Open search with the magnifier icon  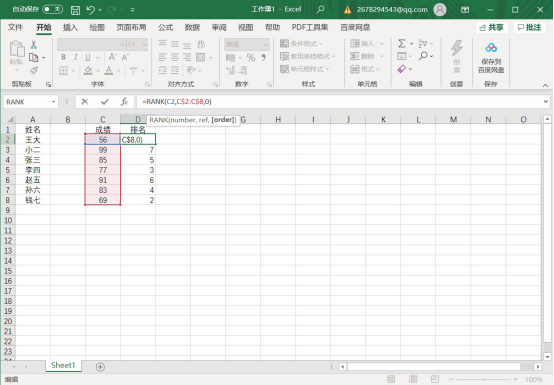(320, 10)
